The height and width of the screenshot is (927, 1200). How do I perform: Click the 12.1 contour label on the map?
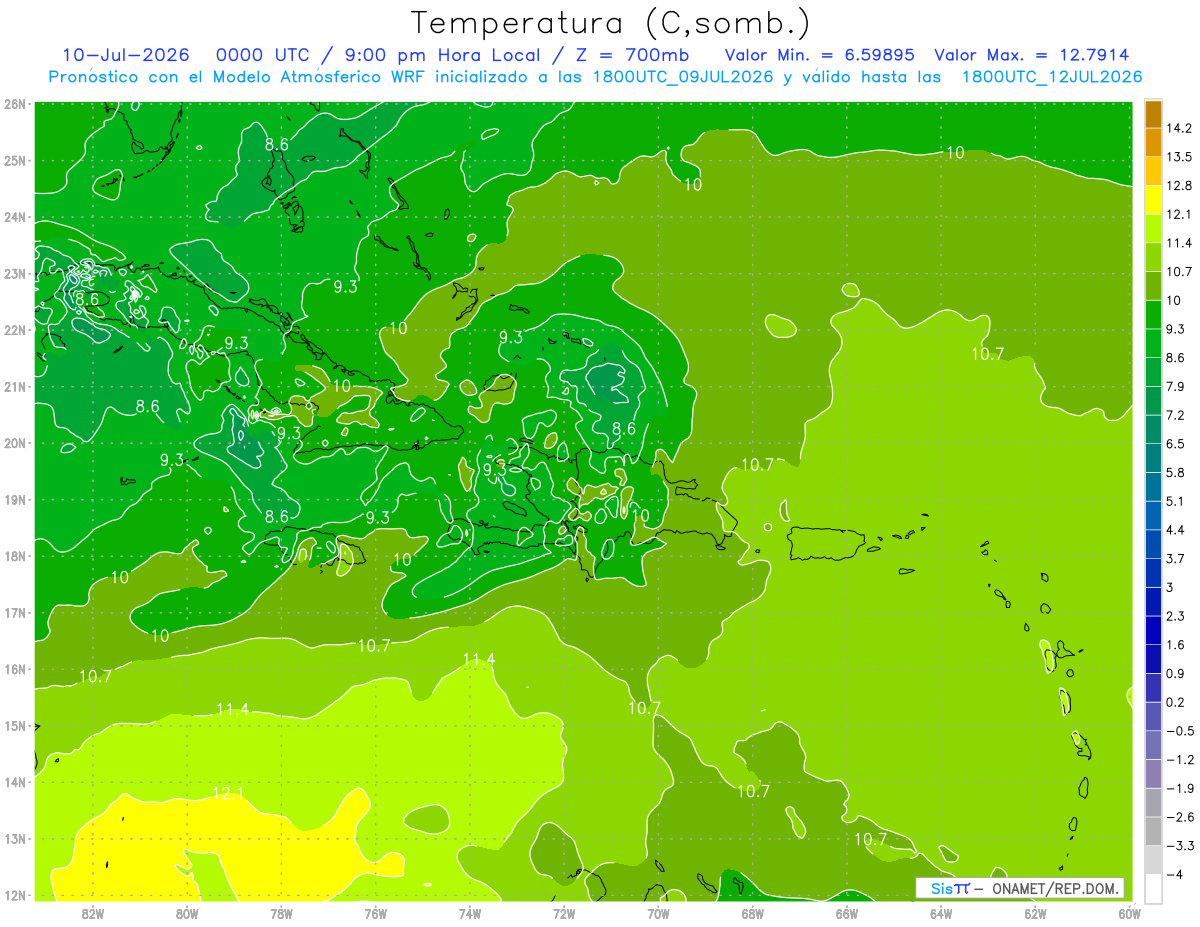click(x=229, y=794)
